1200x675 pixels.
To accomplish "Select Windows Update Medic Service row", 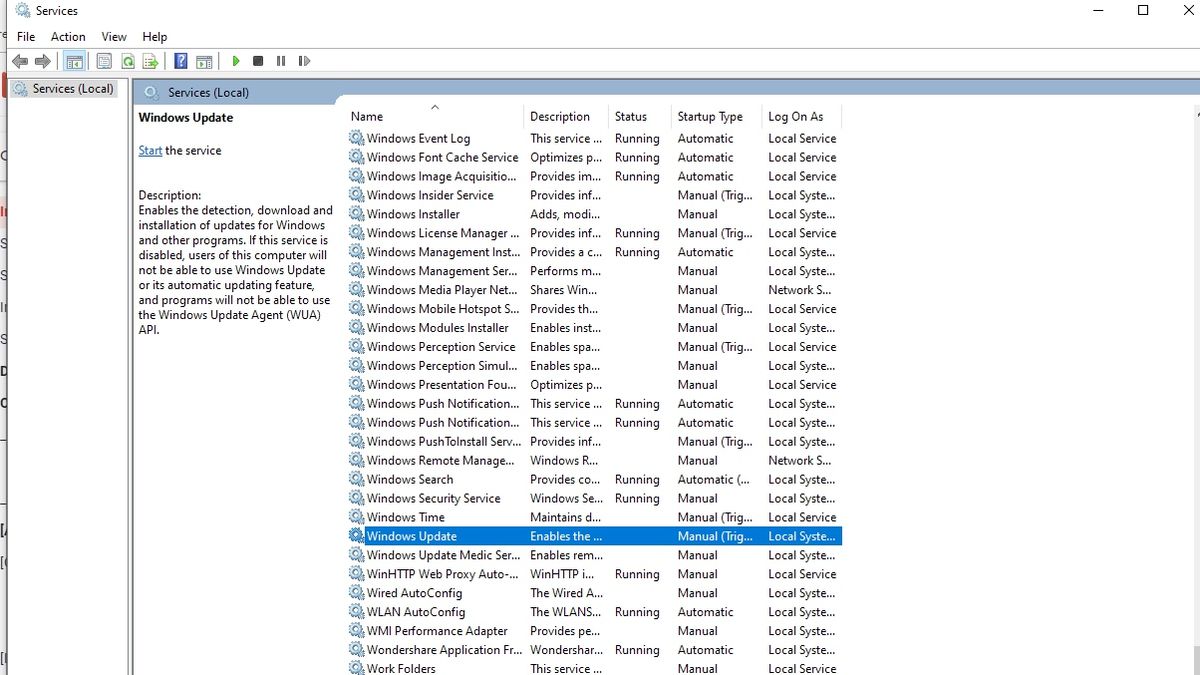I will tap(594, 555).
